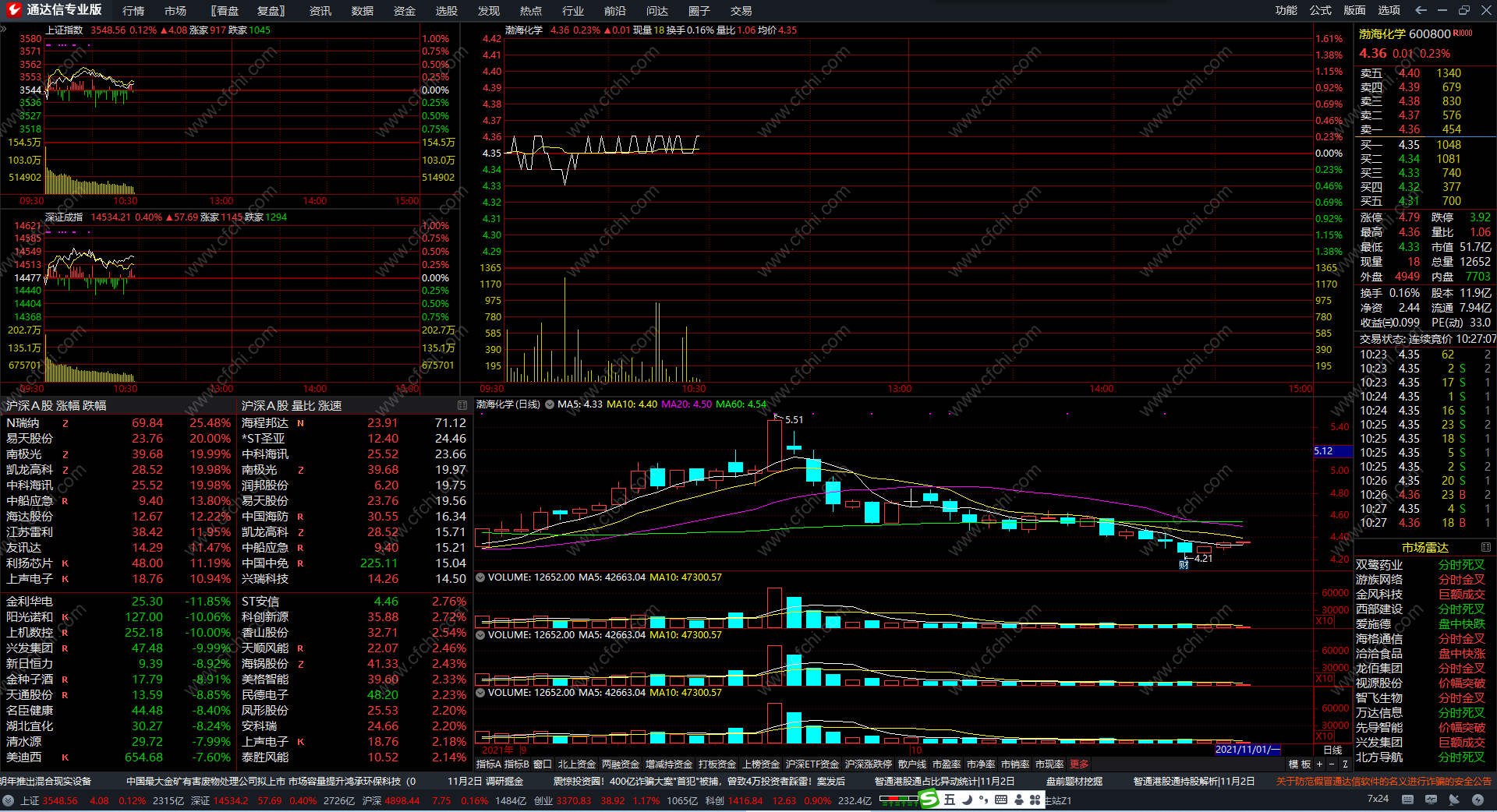Select 双鹭药业 in the 市场雷达 list
The height and width of the screenshot is (812, 1497).
(1379, 565)
